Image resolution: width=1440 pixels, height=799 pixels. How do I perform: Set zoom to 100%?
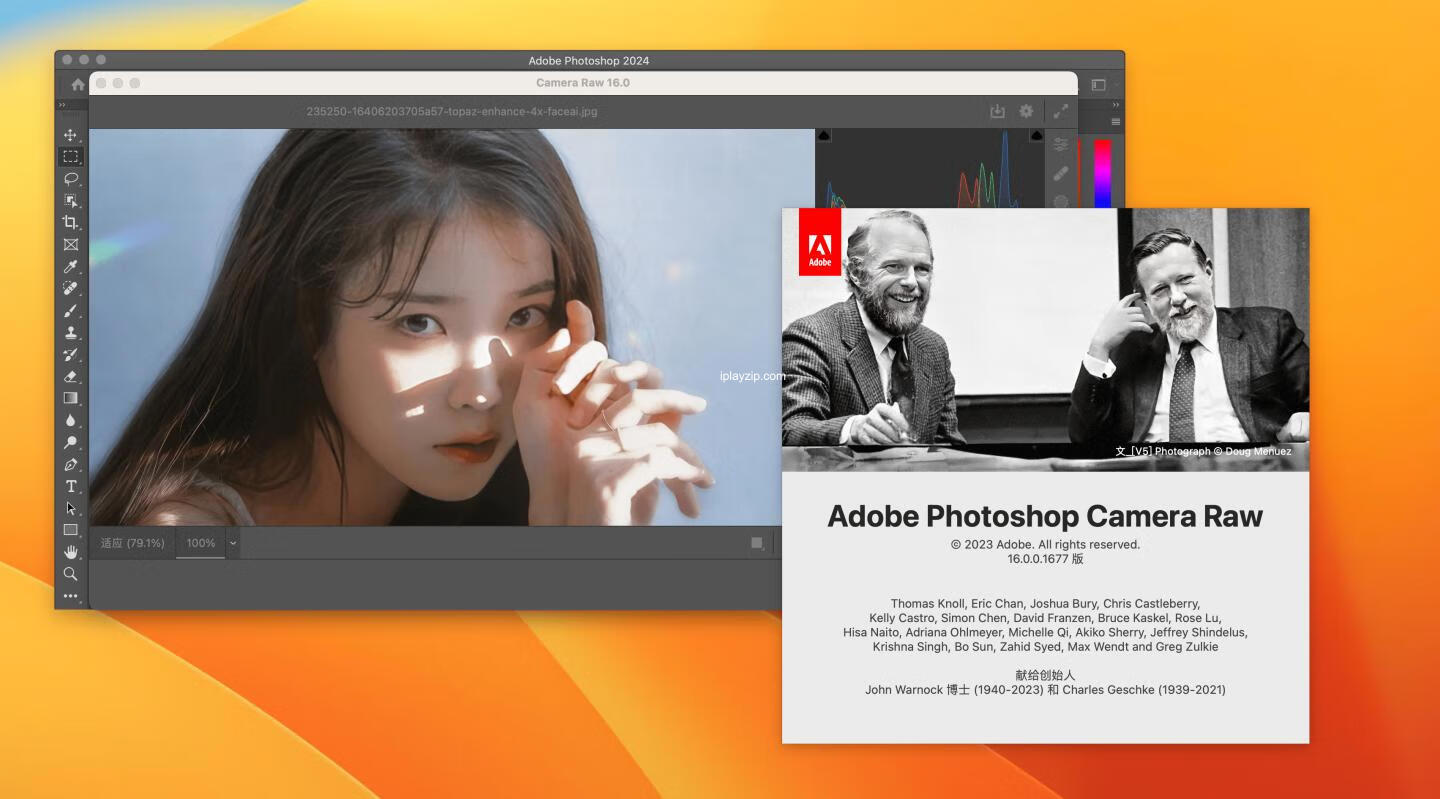(201, 543)
